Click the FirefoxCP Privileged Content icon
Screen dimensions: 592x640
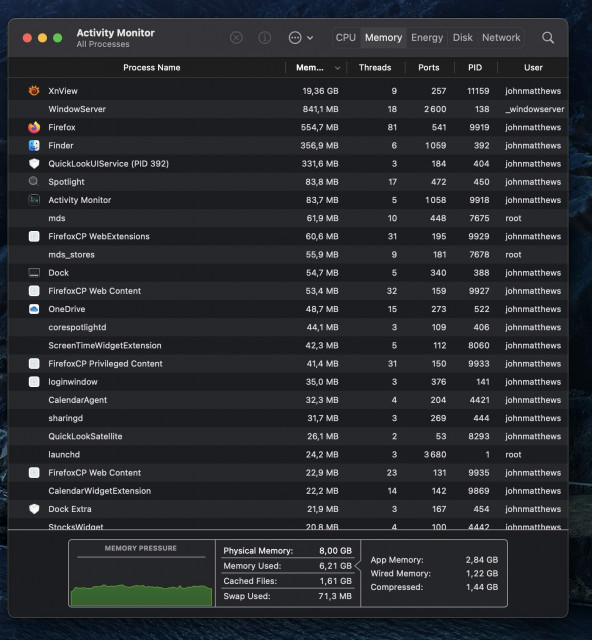coord(34,363)
